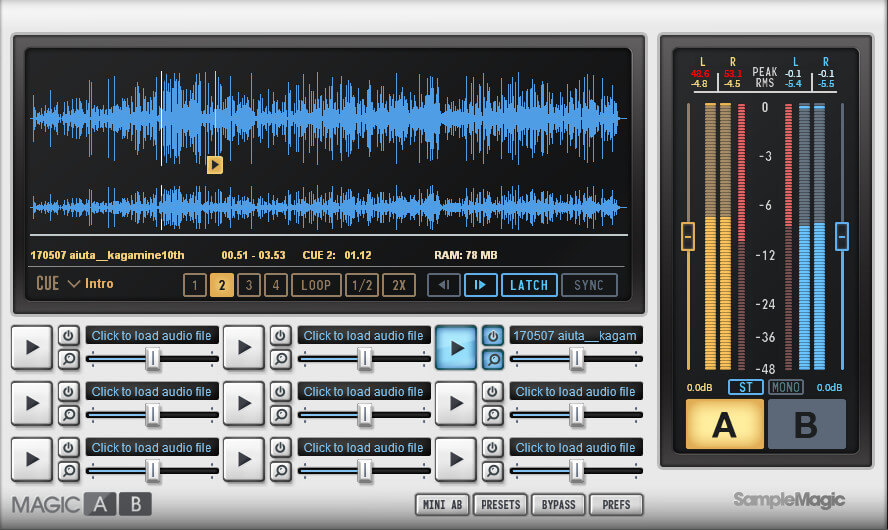Click magnifier icon of second-row, last-column slot

(493, 415)
